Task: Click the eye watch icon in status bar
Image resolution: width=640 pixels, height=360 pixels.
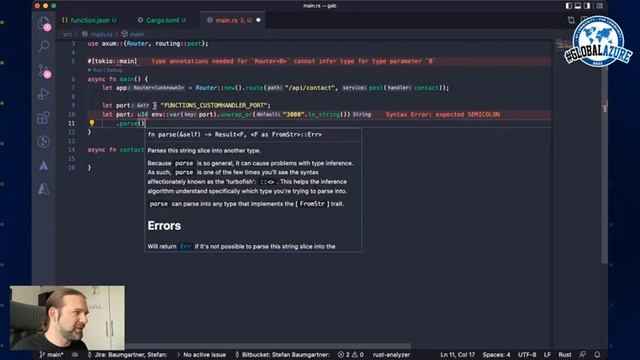Action: coord(75,355)
